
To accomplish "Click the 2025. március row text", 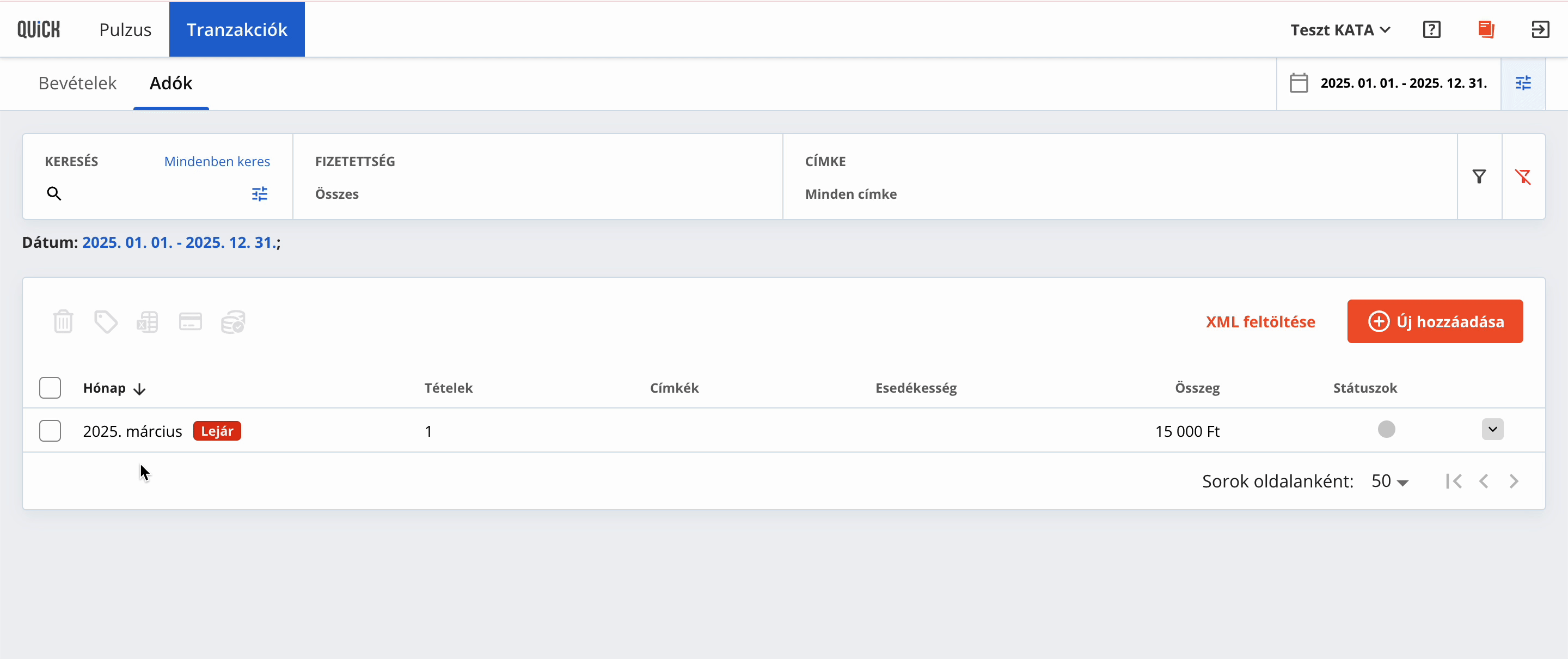I will point(132,431).
